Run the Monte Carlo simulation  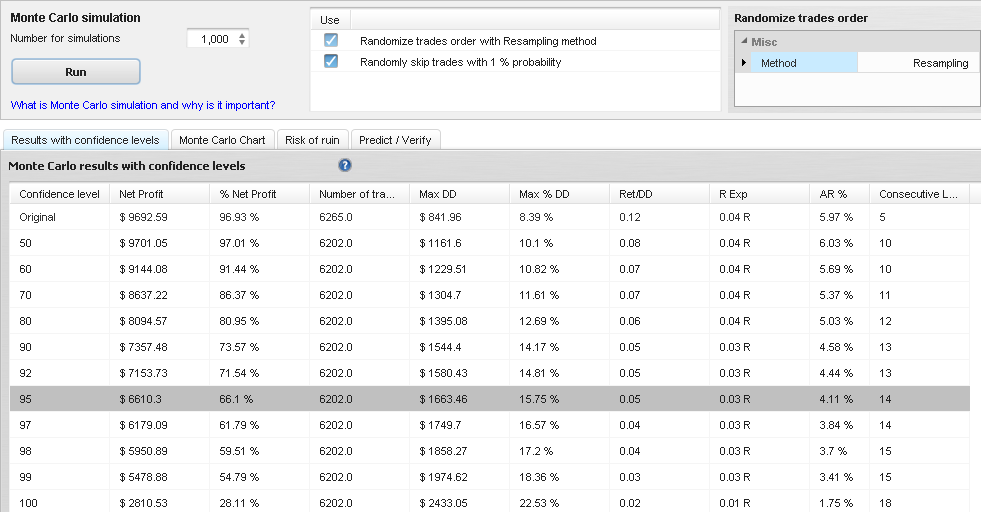tap(76, 72)
